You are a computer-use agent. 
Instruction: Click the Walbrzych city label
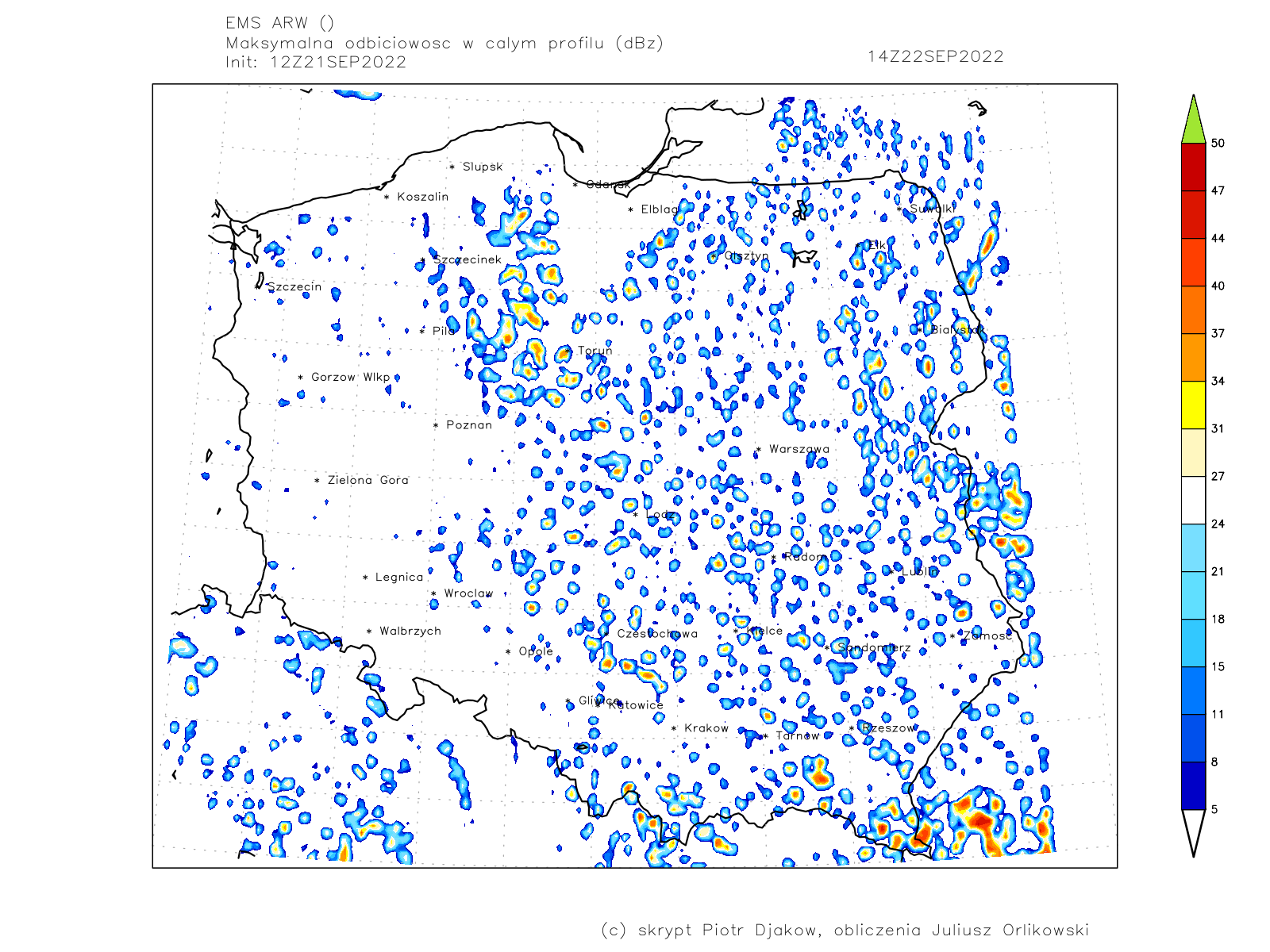[410, 631]
